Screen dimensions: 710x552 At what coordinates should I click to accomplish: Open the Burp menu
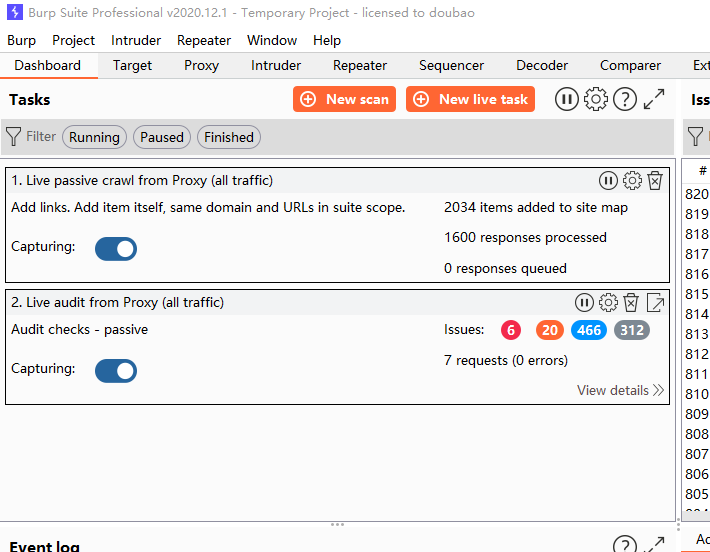pos(21,40)
